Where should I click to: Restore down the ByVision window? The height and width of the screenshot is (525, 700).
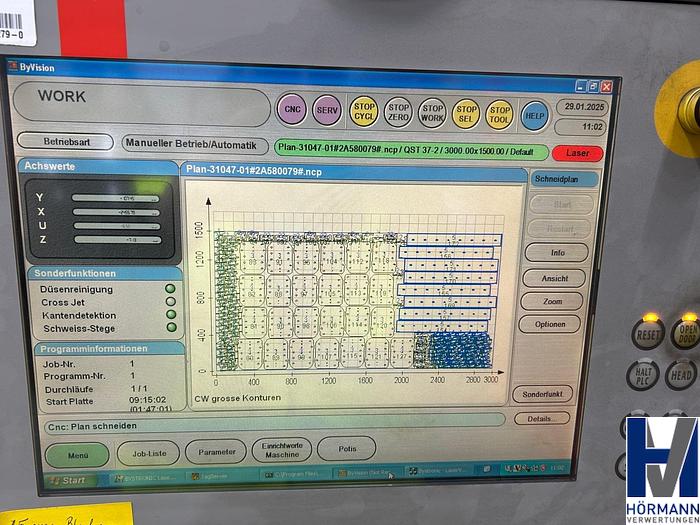pos(593,86)
